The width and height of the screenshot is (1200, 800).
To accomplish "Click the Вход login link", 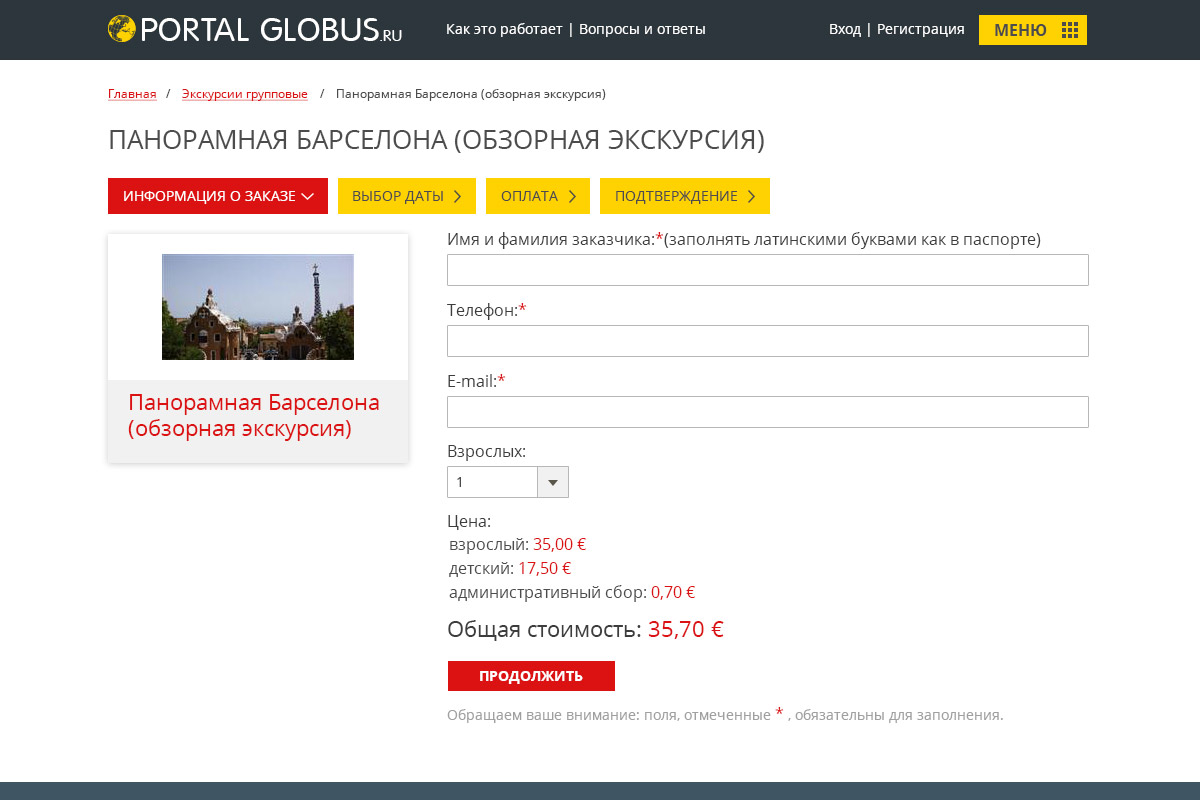I will pos(844,29).
